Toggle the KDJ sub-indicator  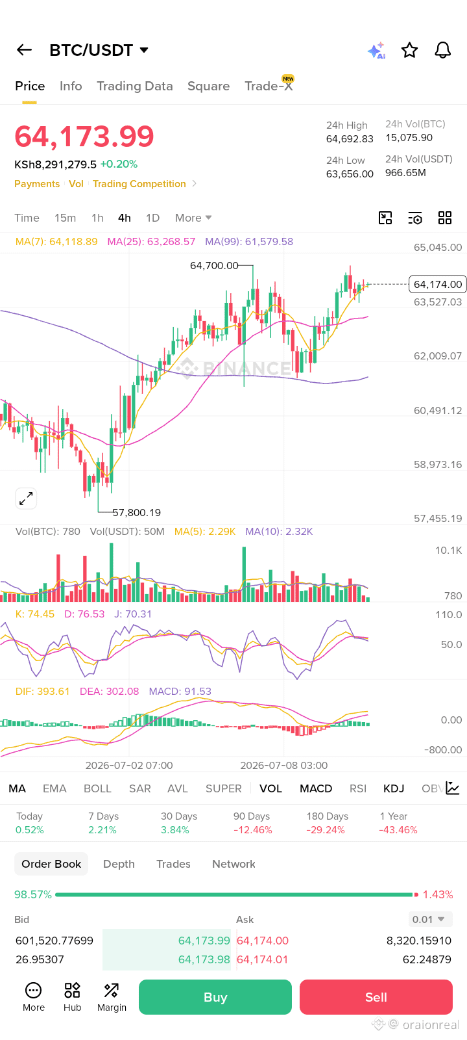(394, 789)
